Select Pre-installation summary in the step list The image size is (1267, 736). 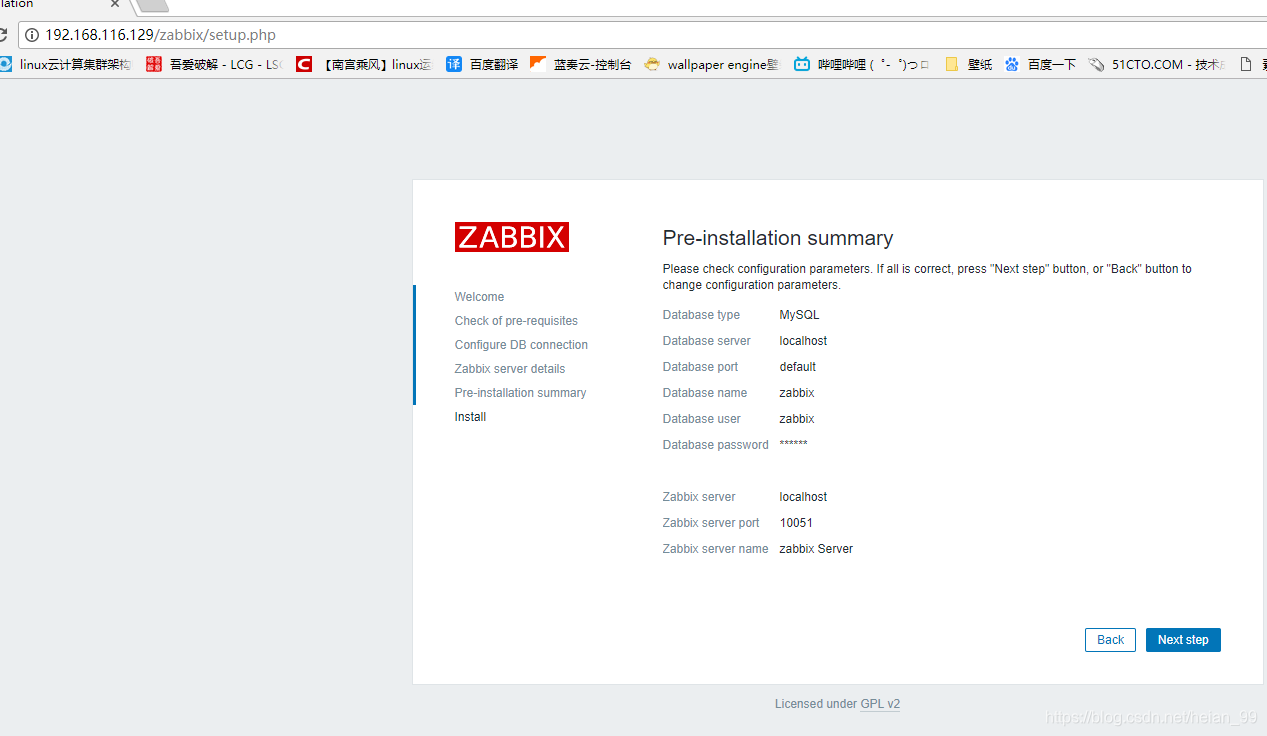point(520,393)
